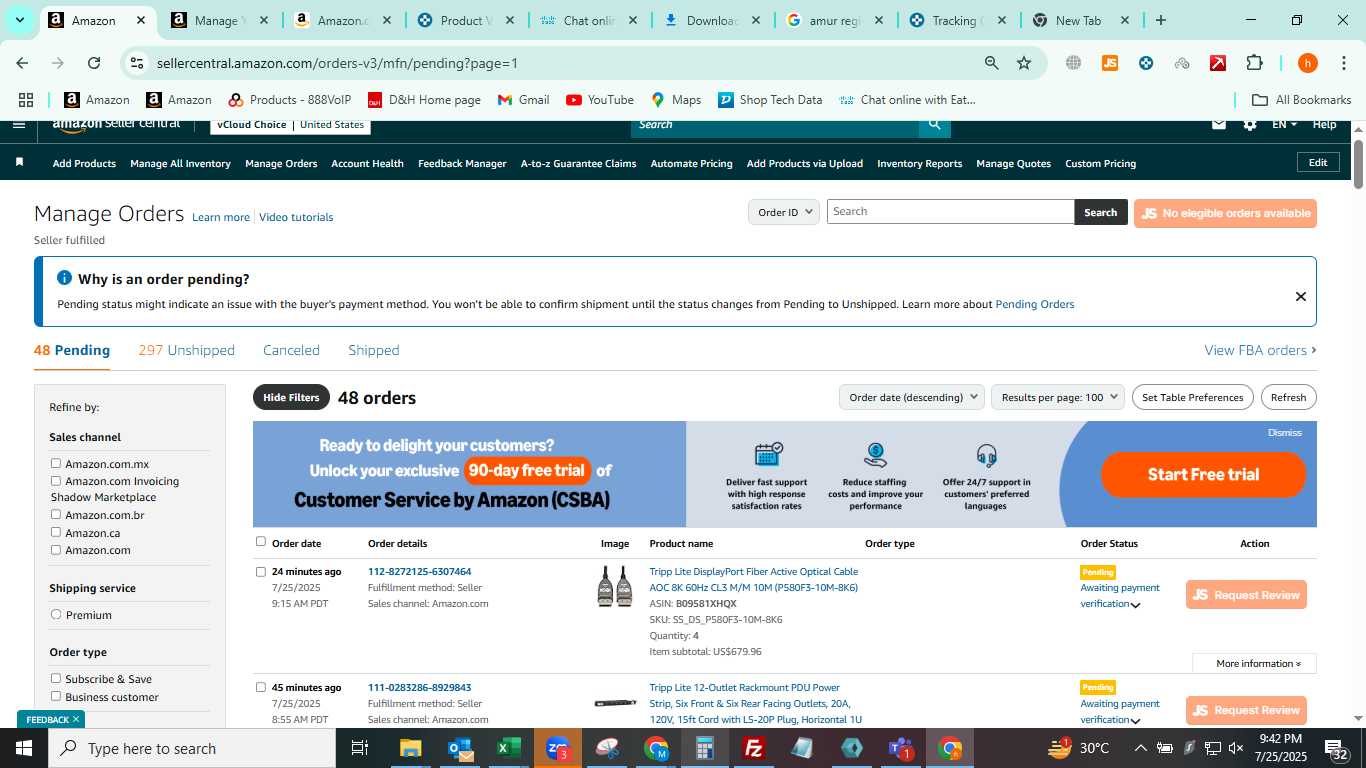The height and width of the screenshot is (768, 1366).
Task: Check the Business customer order type
Action: (56, 696)
